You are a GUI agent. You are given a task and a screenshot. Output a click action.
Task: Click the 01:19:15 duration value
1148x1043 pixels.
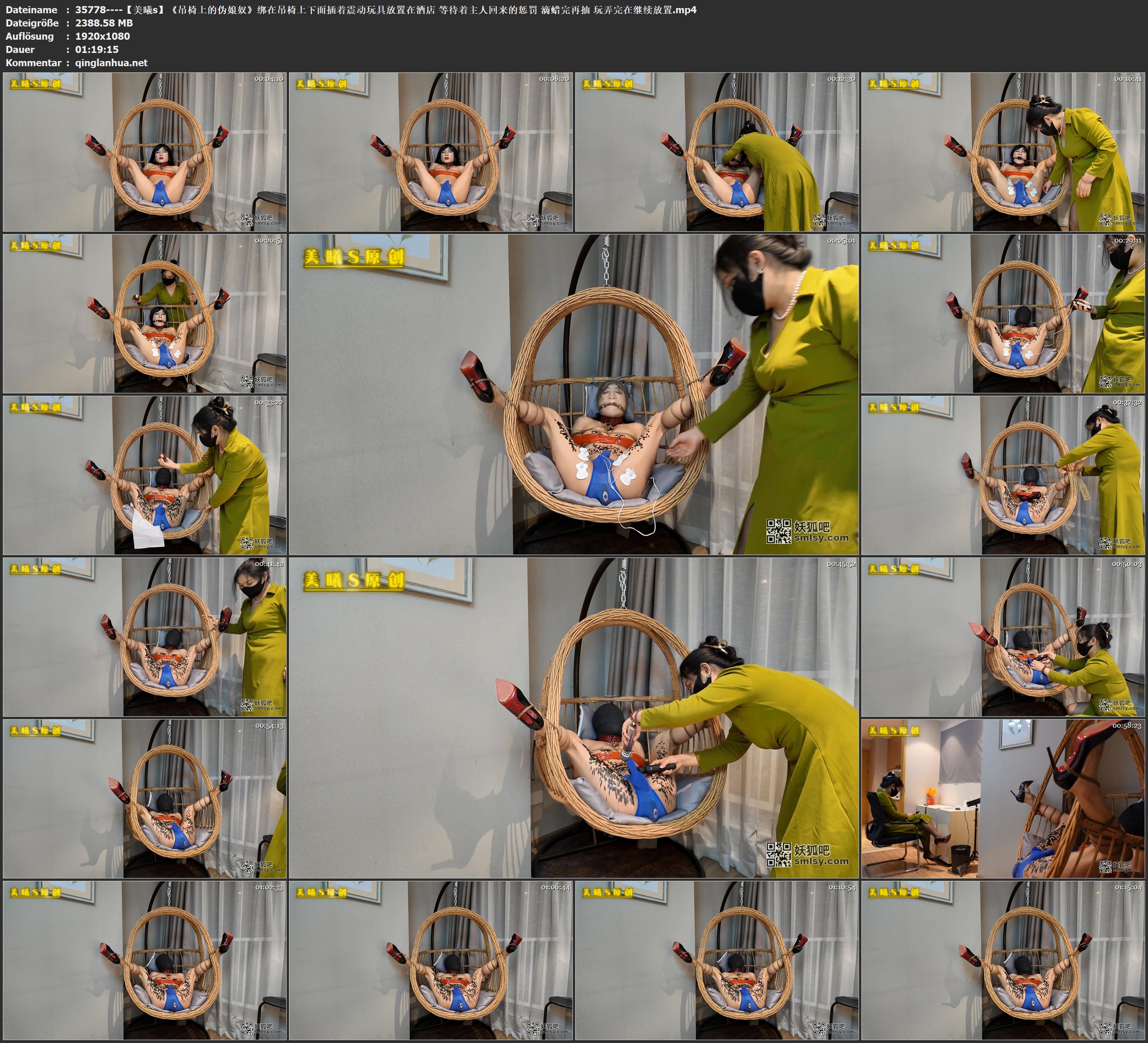click(97, 50)
